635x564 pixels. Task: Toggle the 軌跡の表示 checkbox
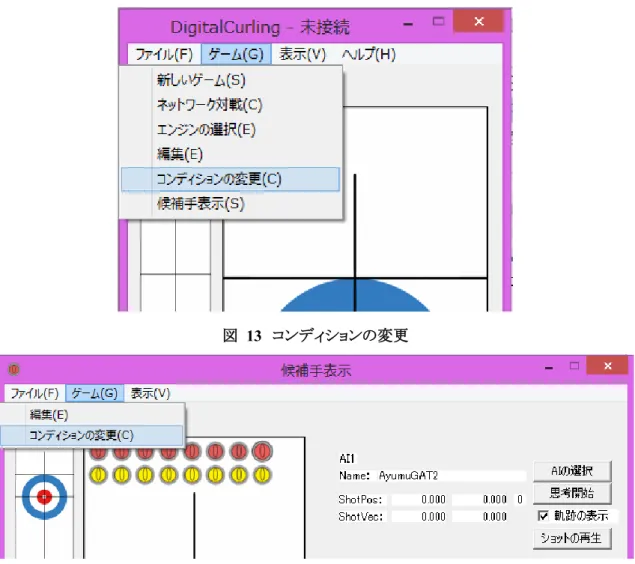pos(543,516)
